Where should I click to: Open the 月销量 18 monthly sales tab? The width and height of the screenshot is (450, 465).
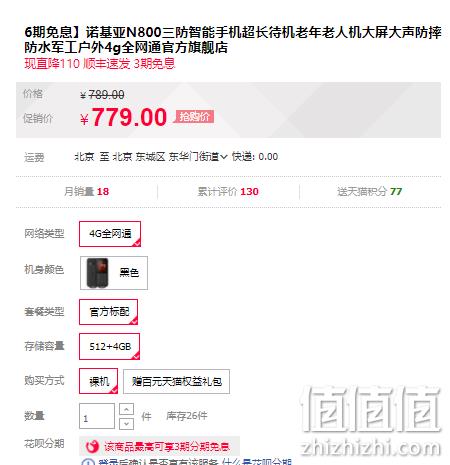click(x=86, y=192)
